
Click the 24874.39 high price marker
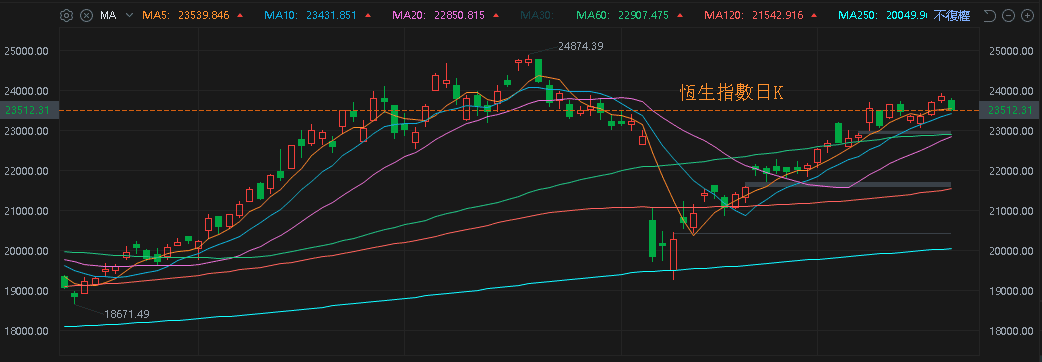[580, 46]
